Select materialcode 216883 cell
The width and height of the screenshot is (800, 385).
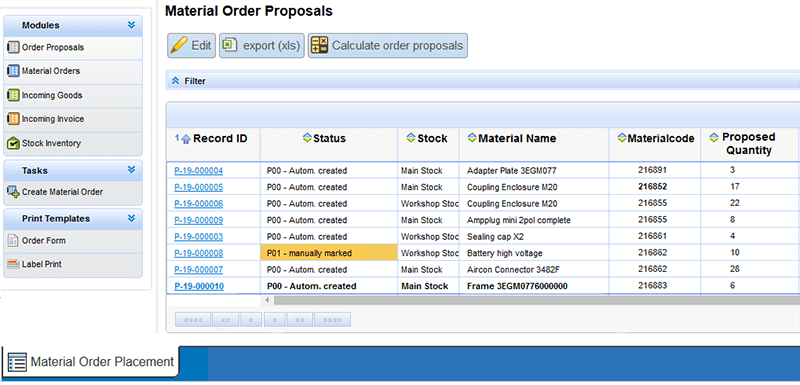[x=655, y=286]
